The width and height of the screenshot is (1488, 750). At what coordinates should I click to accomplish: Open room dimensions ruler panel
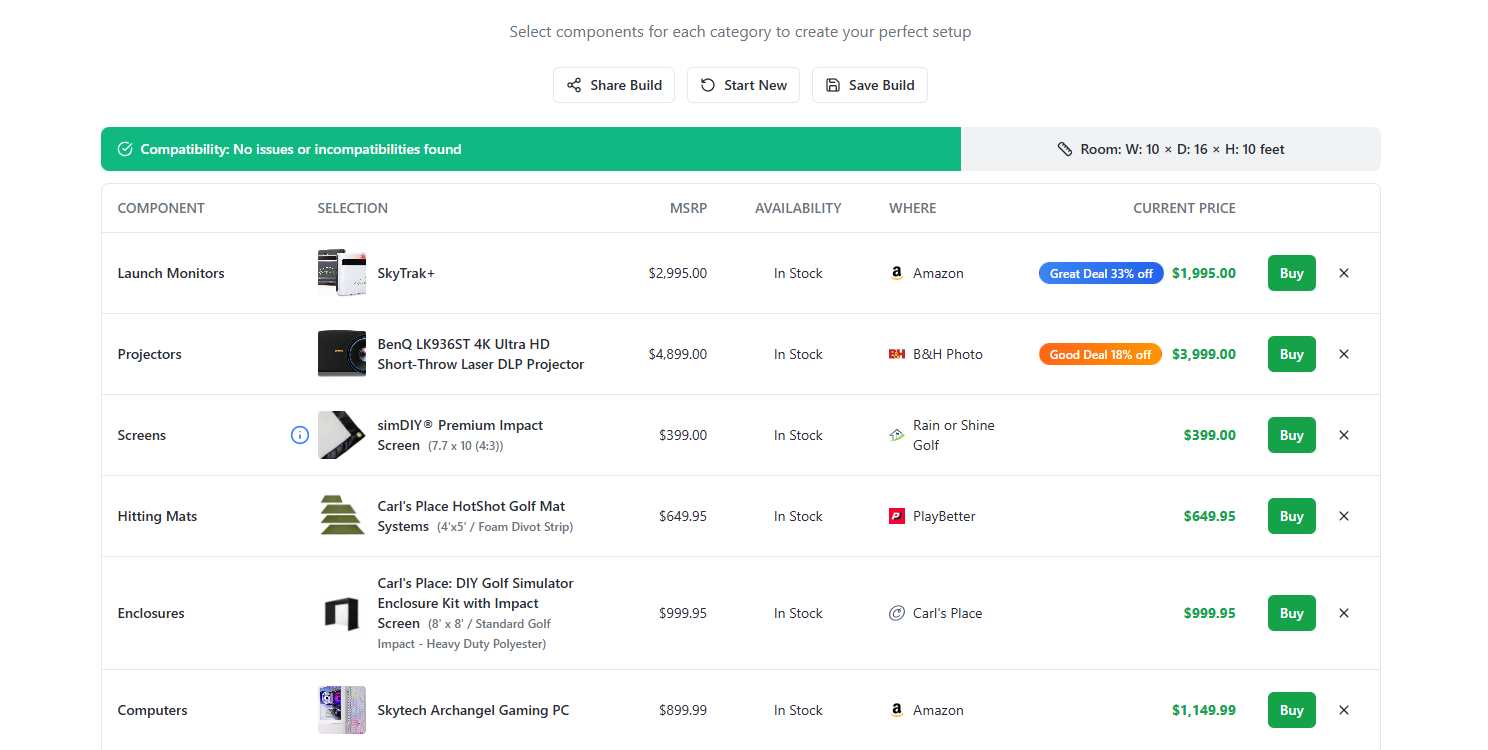coord(1170,149)
